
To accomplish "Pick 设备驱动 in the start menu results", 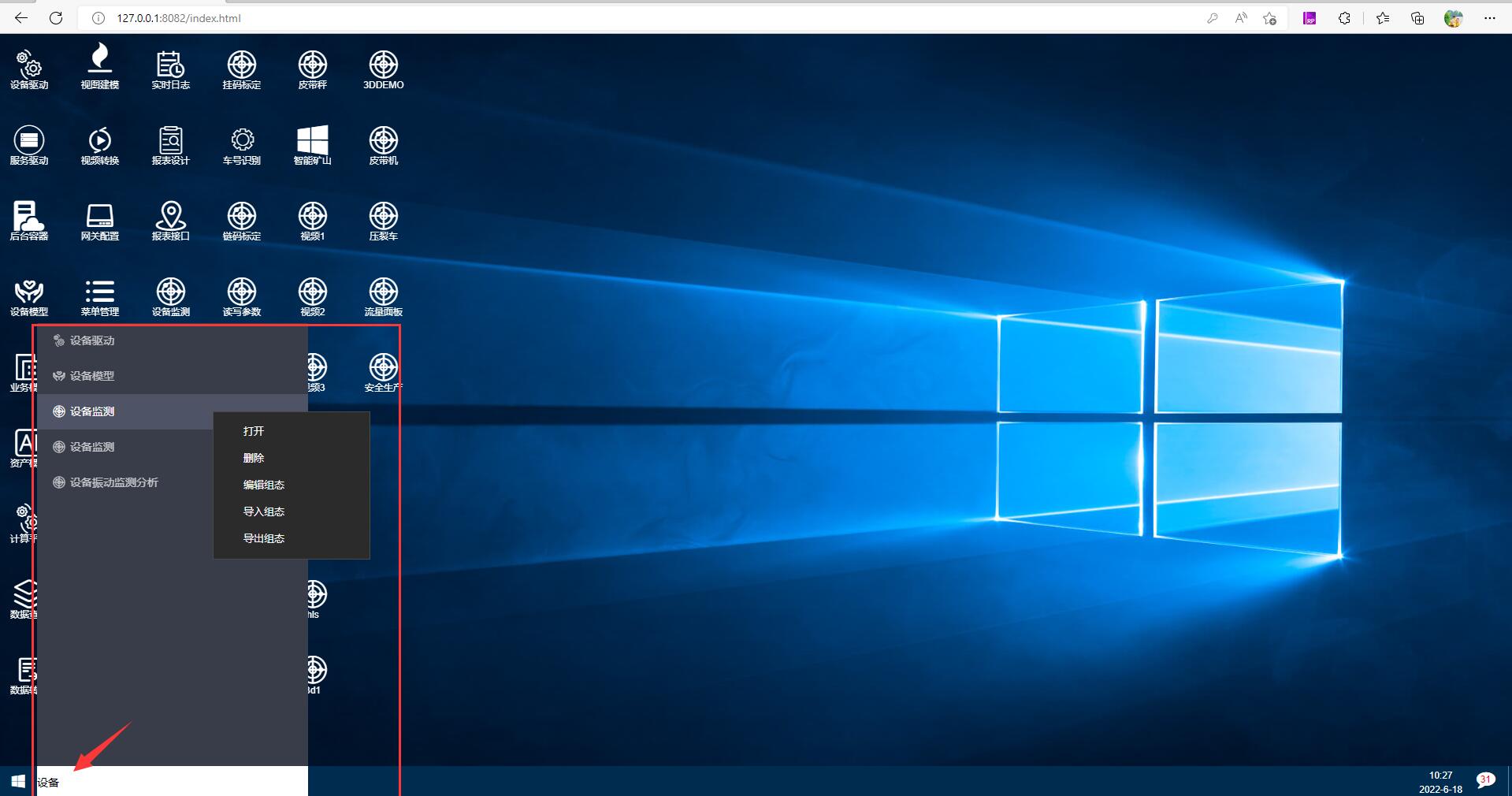I will click(173, 340).
